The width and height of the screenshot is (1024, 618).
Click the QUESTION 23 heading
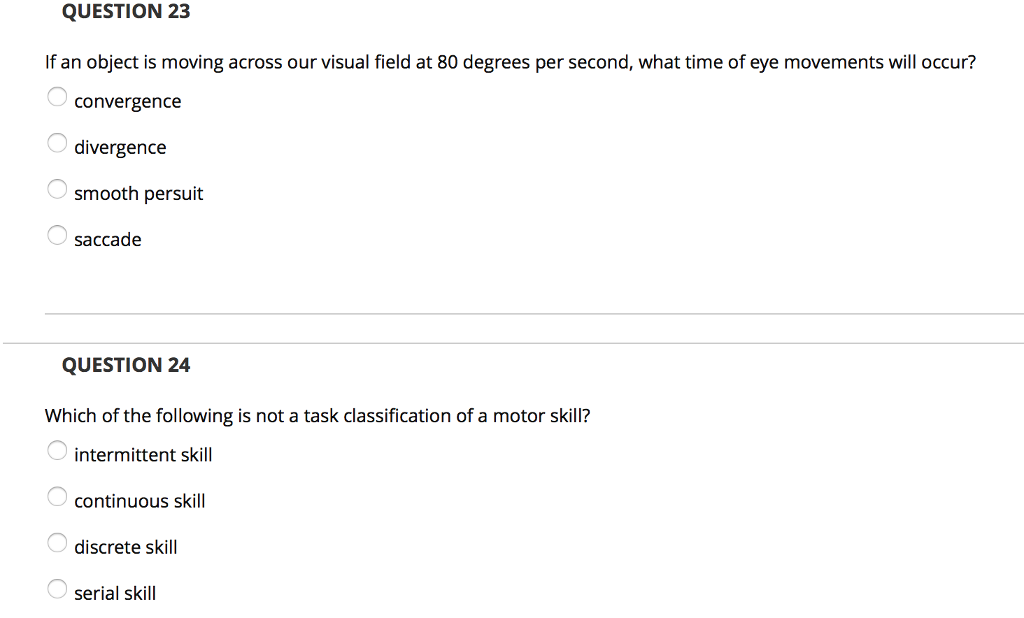(x=125, y=11)
